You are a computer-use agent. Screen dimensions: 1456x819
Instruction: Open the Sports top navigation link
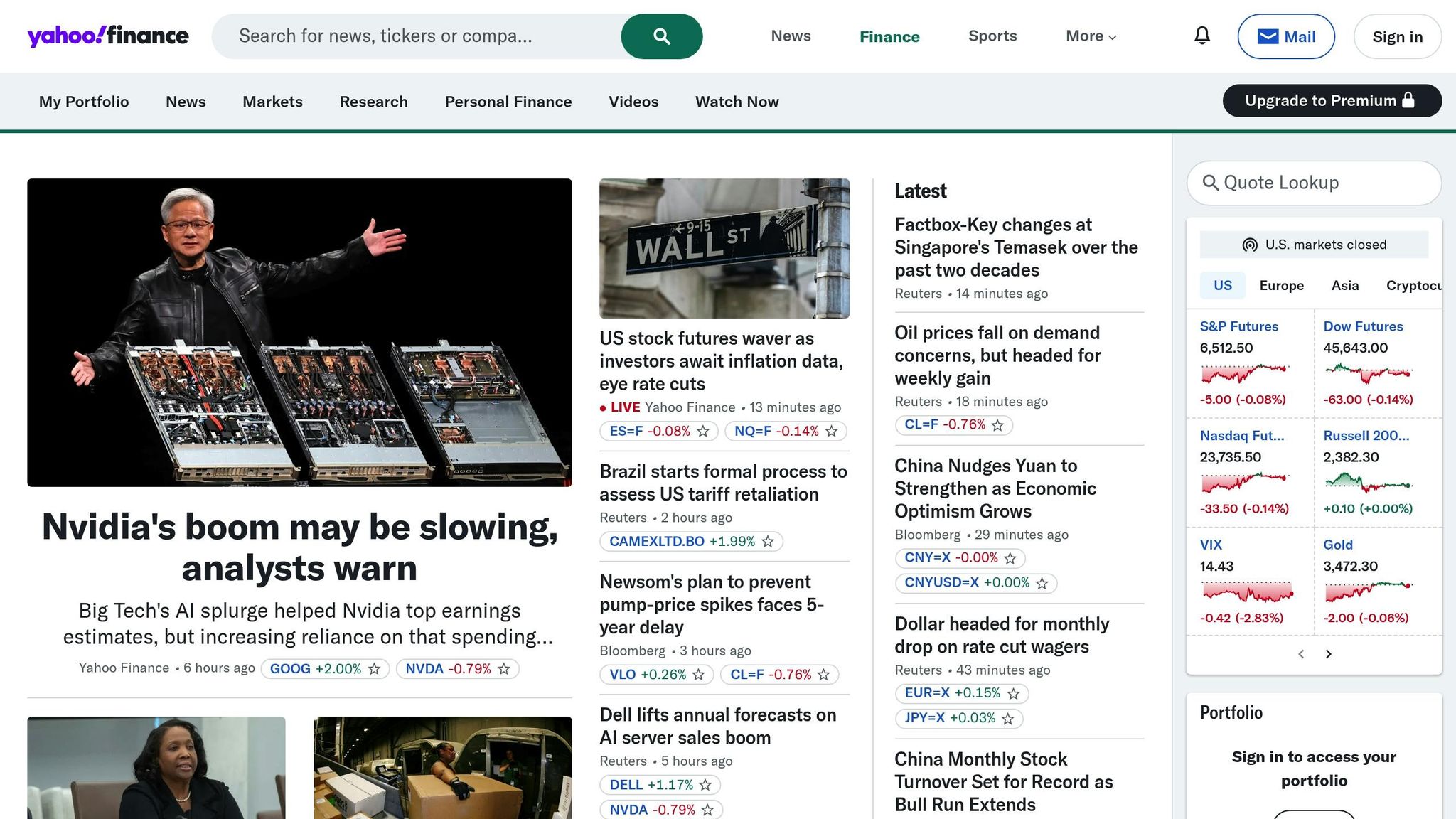[992, 36]
